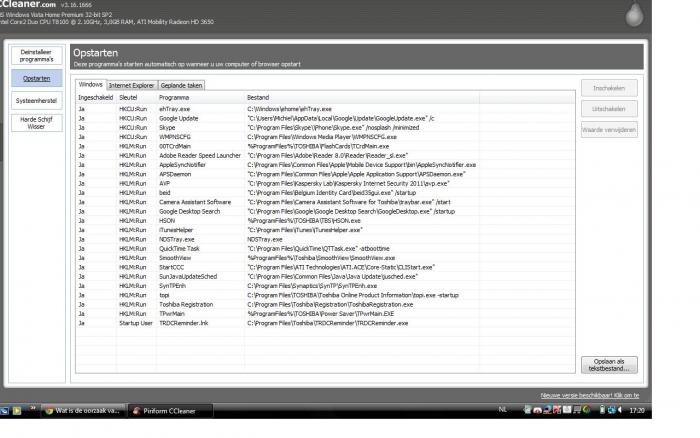Click the Inschakelen button
The height and width of the screenshot is (438, 700).
pos(609,88)
